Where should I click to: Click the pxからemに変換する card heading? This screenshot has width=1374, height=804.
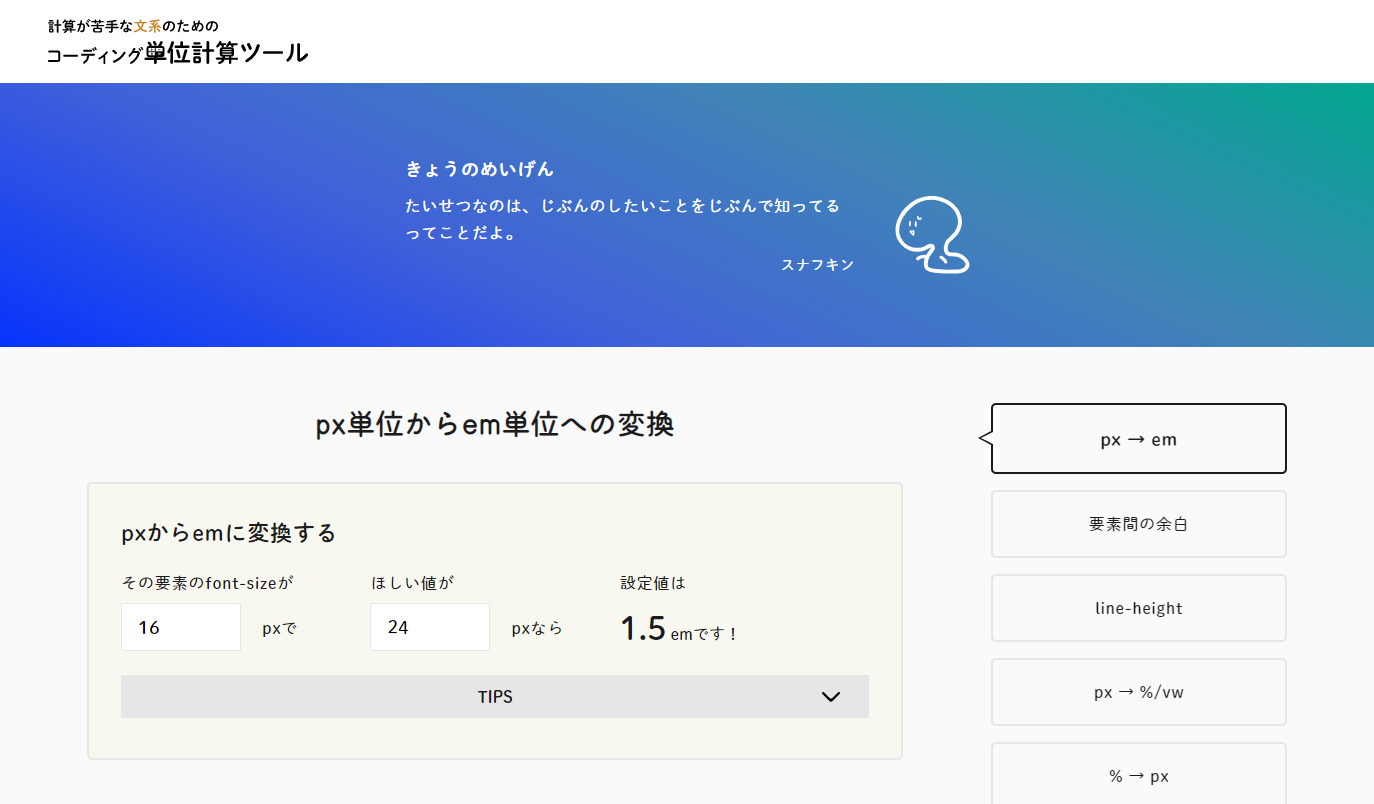pyautogui.click(x=228, y=533)
